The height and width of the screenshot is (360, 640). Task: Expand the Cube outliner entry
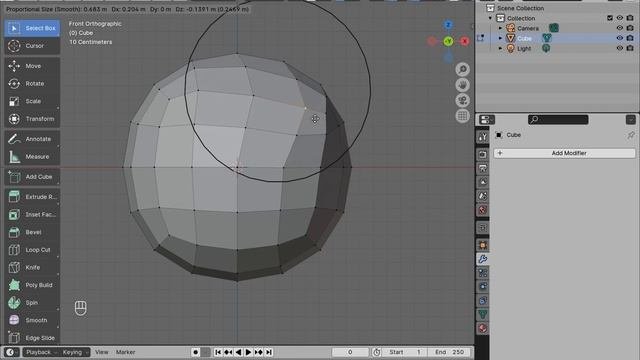coord(500,38)
